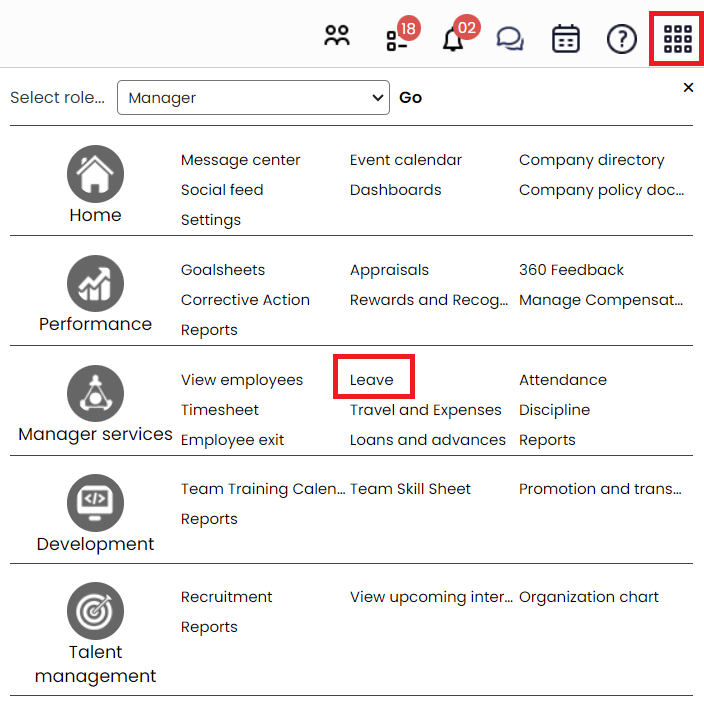Viewport: 704px width, 710px height.
Task: Click the Development monitor icon
Action: (95, 503)
